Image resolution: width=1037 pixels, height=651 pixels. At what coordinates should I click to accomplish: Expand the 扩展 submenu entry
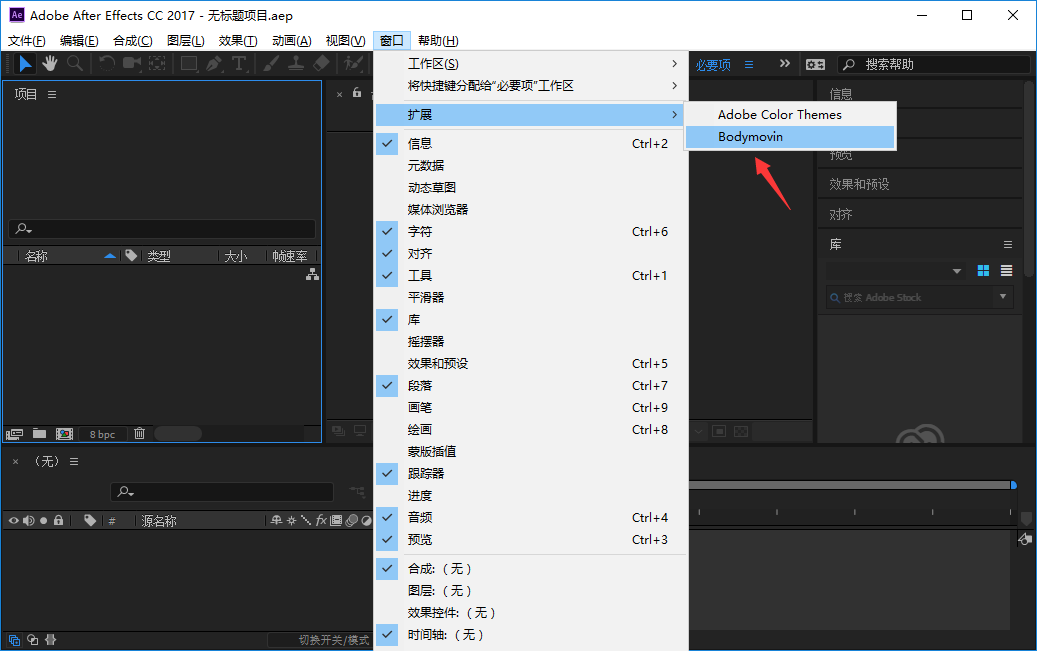point(531,114)
